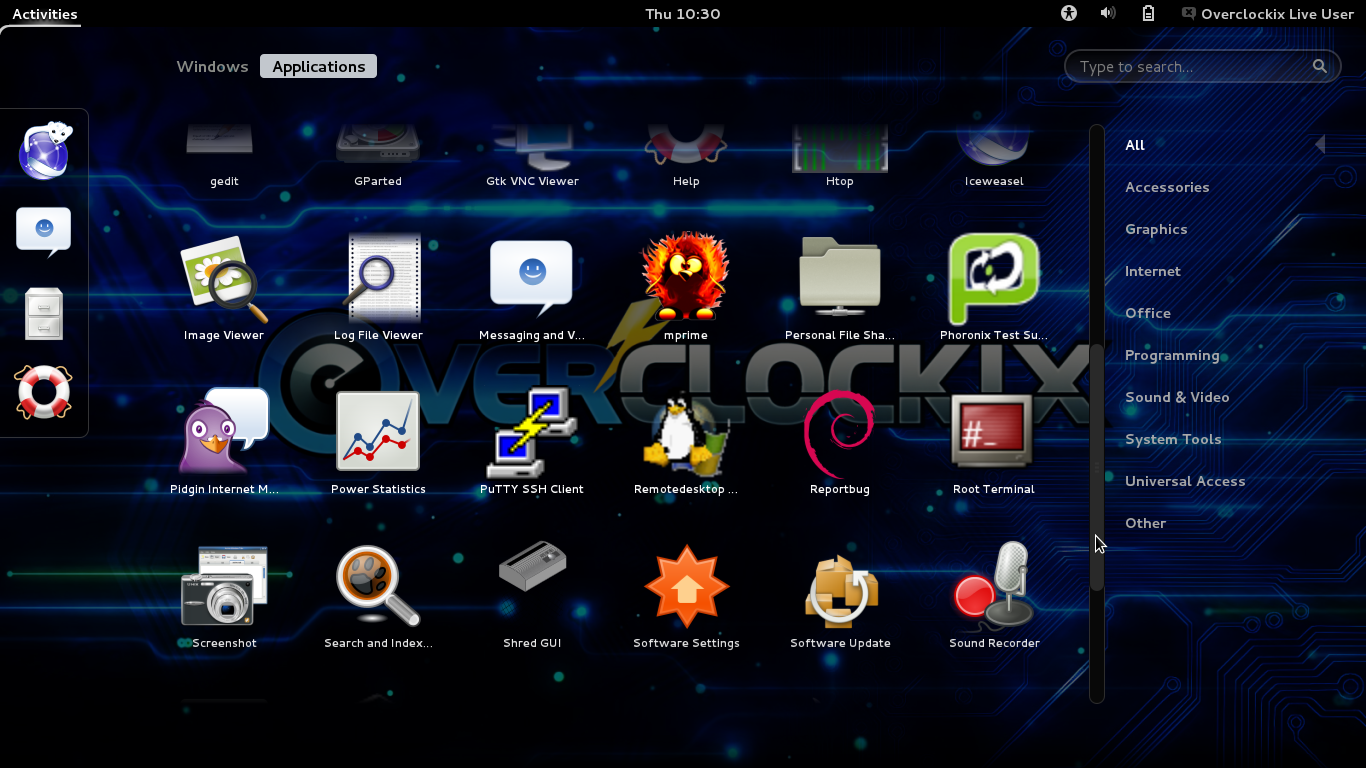The height and width of the screenshot is (768, 1366).
Task: Launch Power Statistics
Action: tap(378, 442)
